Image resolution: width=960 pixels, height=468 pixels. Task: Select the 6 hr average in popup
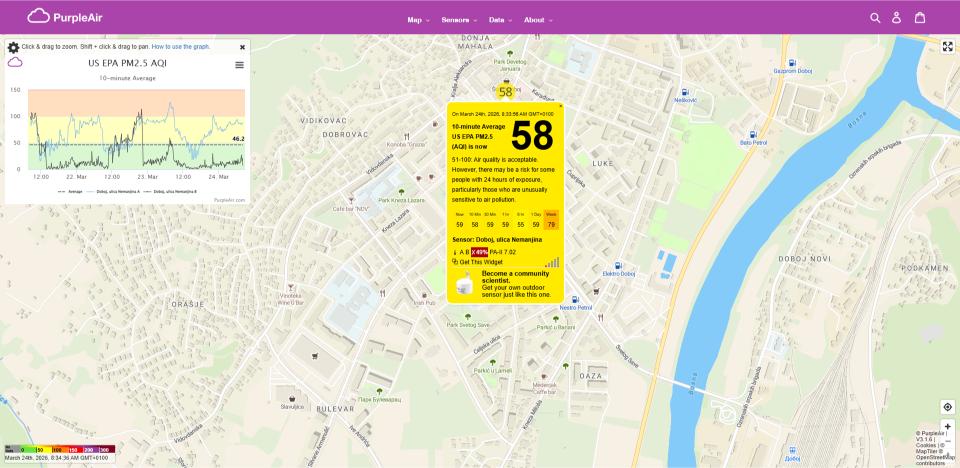(x=520, y=221)
